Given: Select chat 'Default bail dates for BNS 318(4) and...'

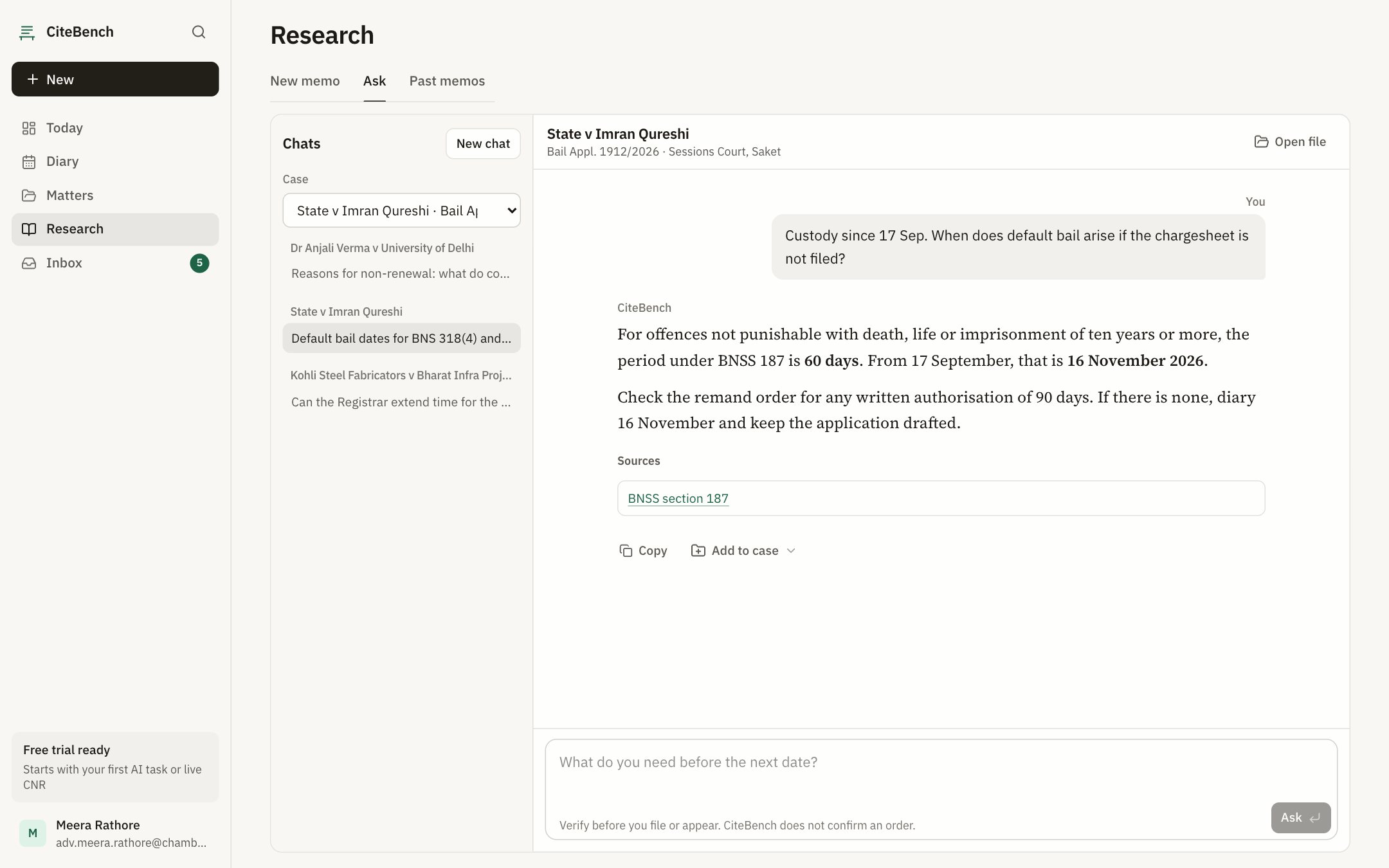Looking at the screenshot, I should coord(401,338).
